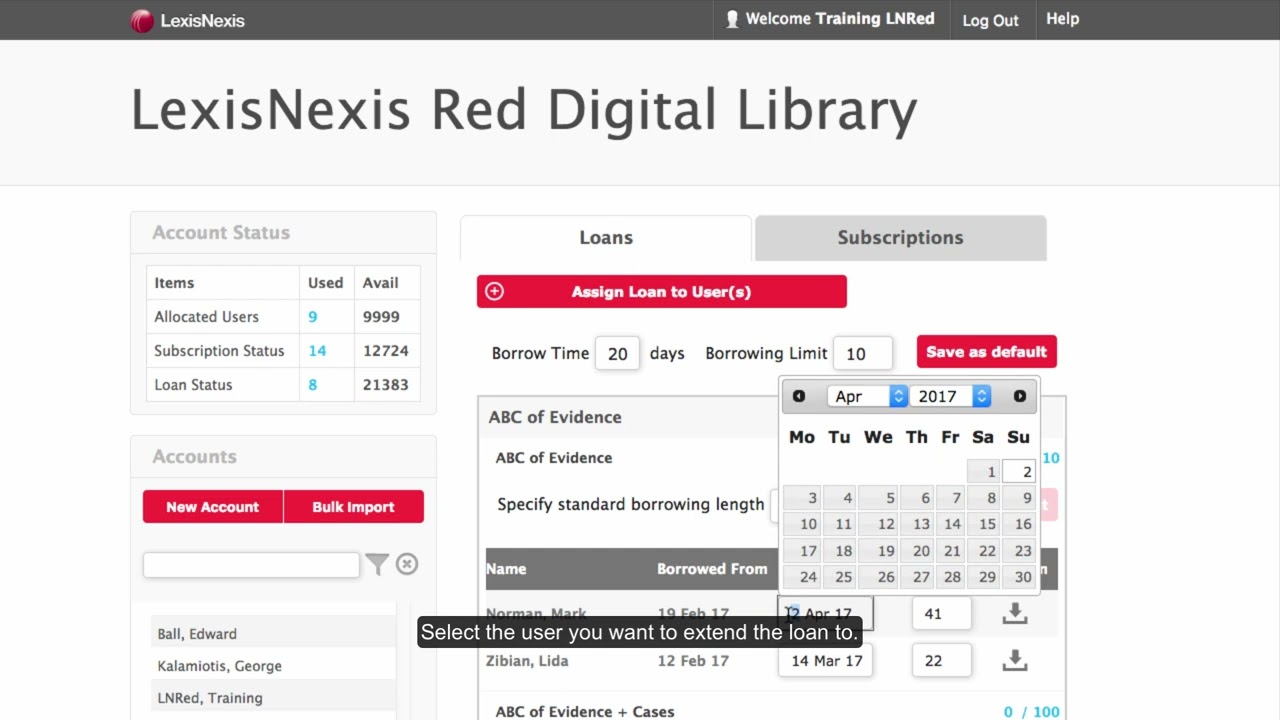Click Log Out in the header
This screenshot has width=1280, height=720.
pos(990,20)
